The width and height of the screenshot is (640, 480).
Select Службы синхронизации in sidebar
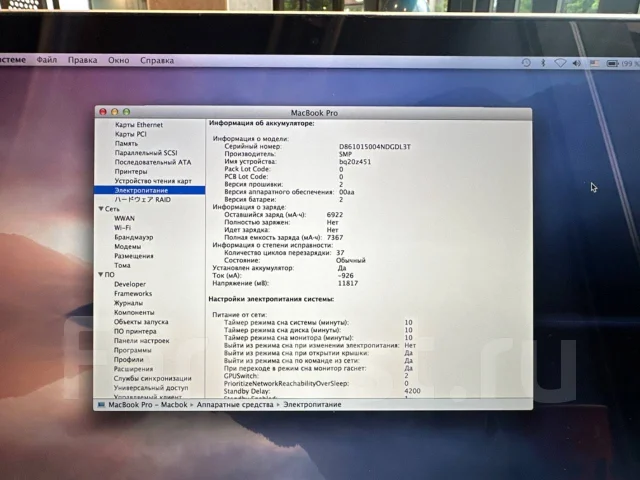[153, 378]
